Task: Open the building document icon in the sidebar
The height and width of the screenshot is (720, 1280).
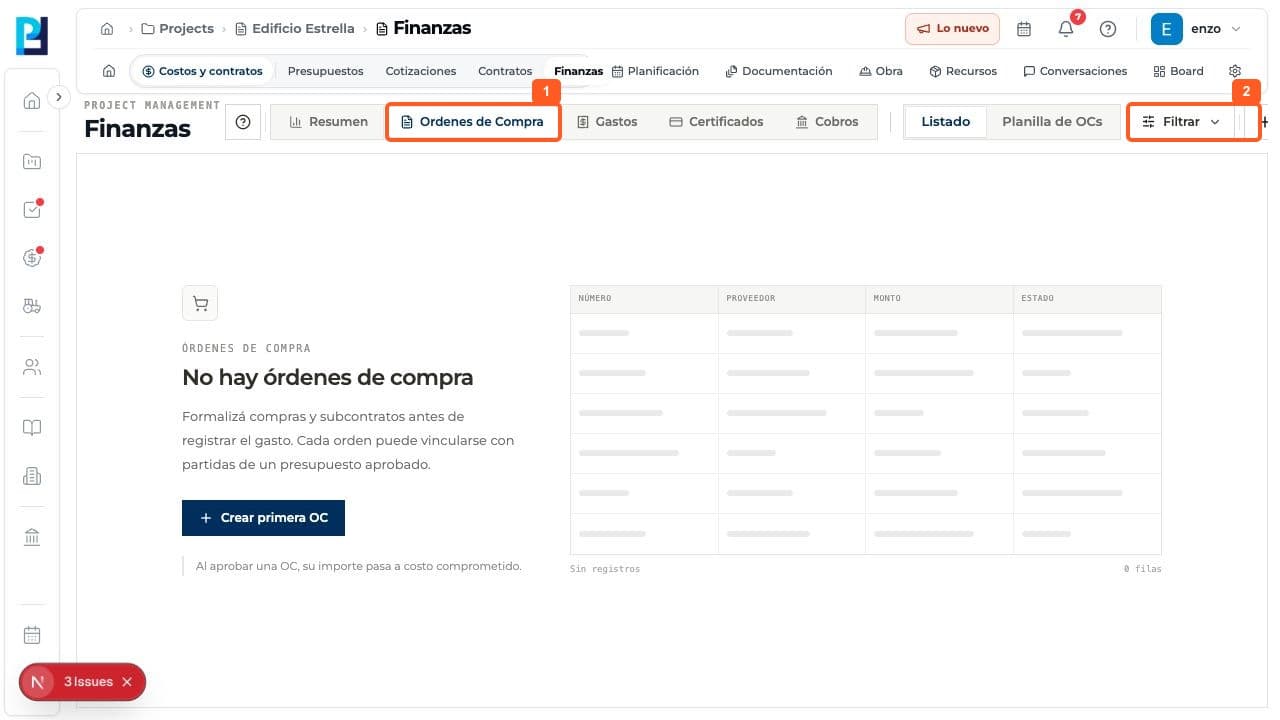Action: click(x=32, y=477)
